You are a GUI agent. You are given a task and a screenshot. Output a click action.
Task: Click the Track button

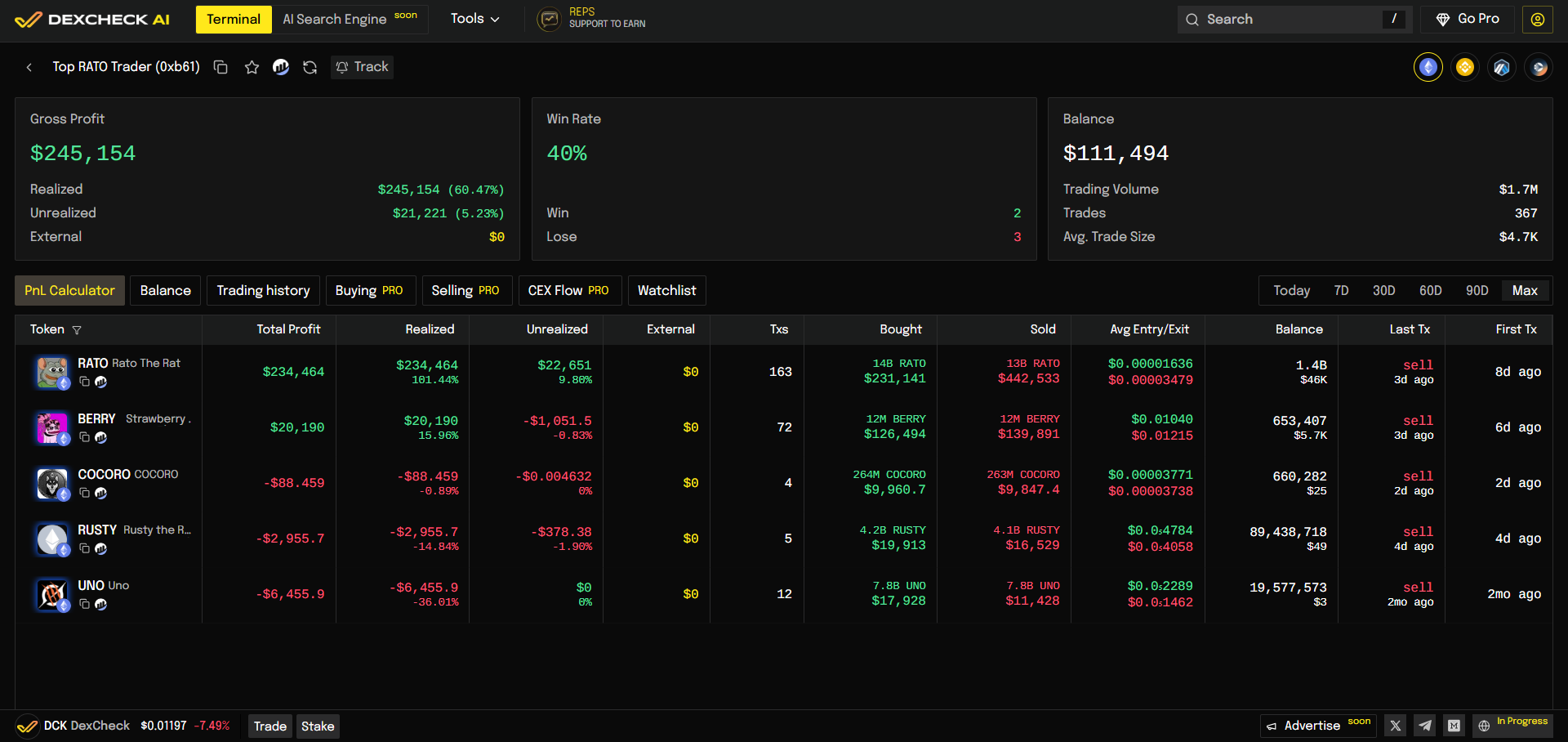[x=363, y=67]
